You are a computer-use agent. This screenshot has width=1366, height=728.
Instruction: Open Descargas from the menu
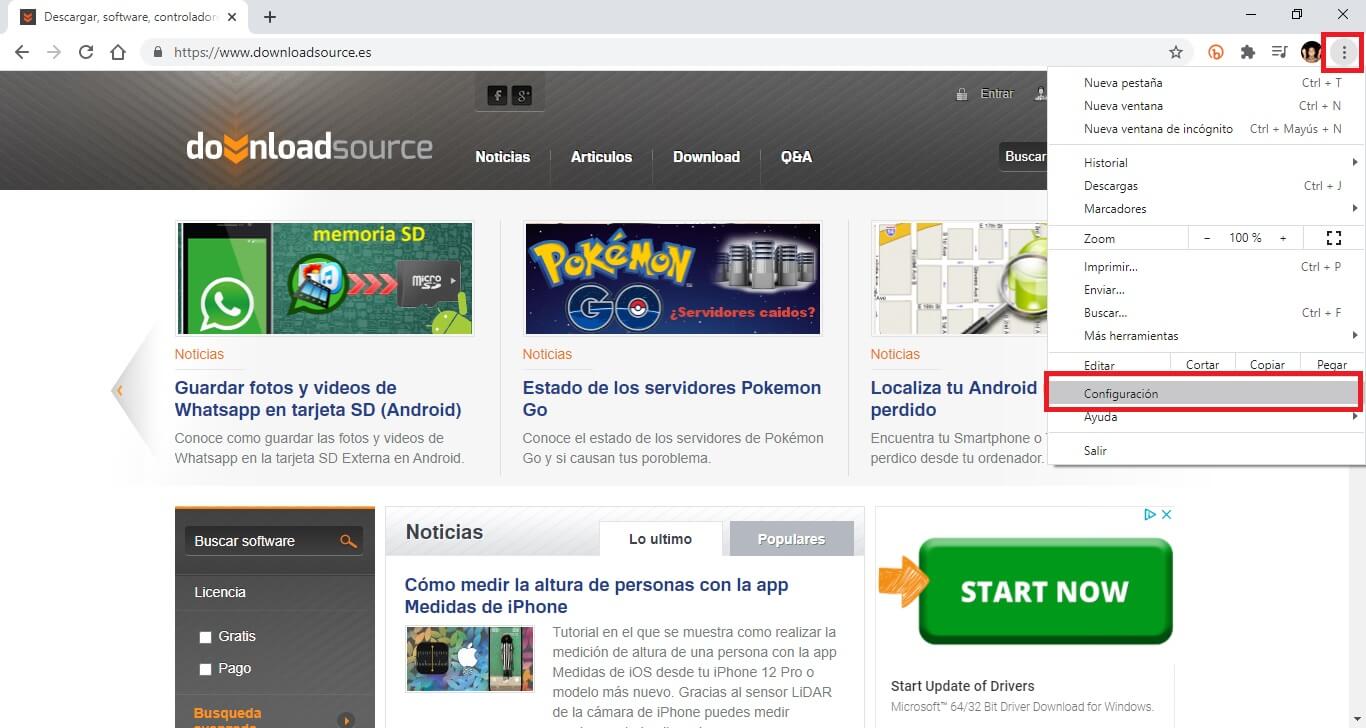tap(1206, 186)
